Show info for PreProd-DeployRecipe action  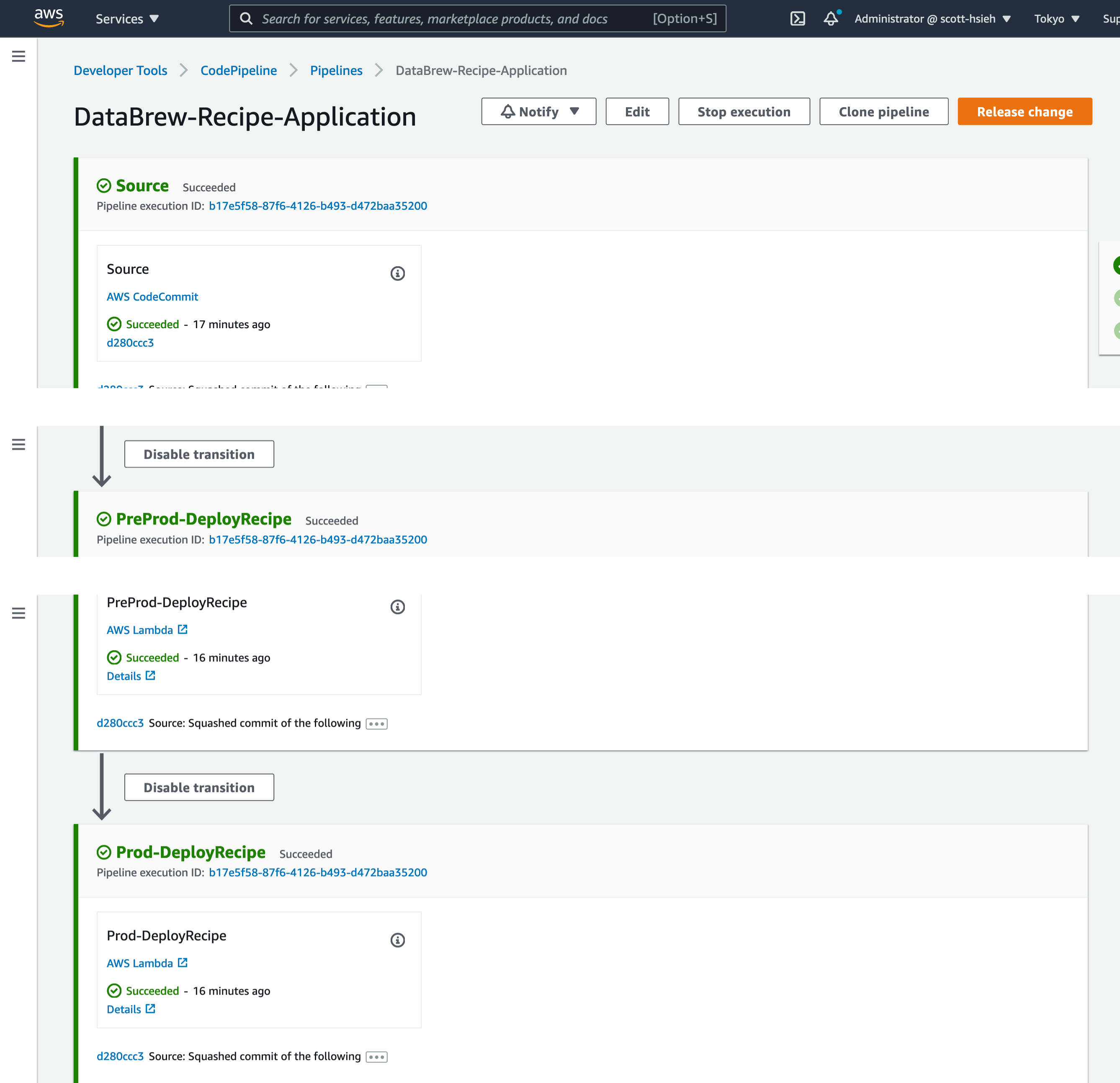[x=397, y=607]
